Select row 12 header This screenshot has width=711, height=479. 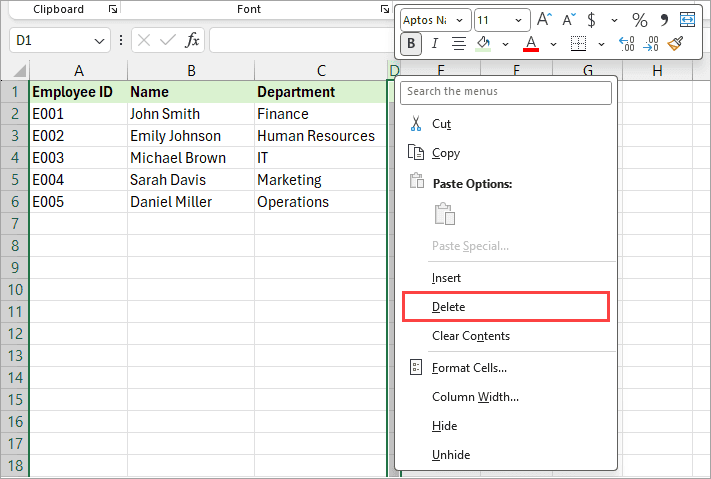(15, 334)
